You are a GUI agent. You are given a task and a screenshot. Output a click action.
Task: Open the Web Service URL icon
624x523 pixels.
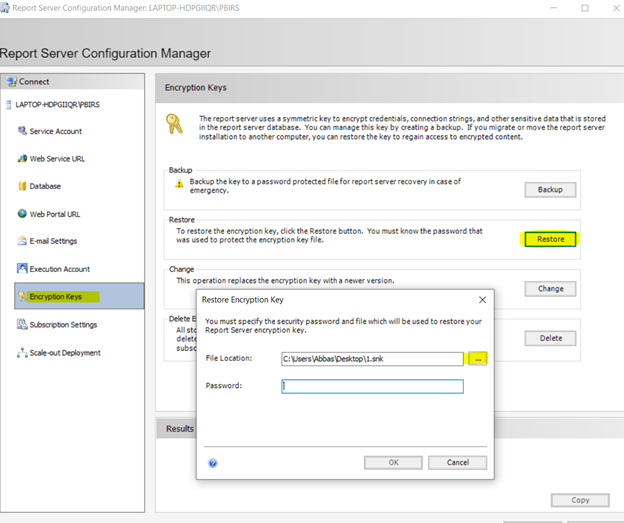(22, 158)
